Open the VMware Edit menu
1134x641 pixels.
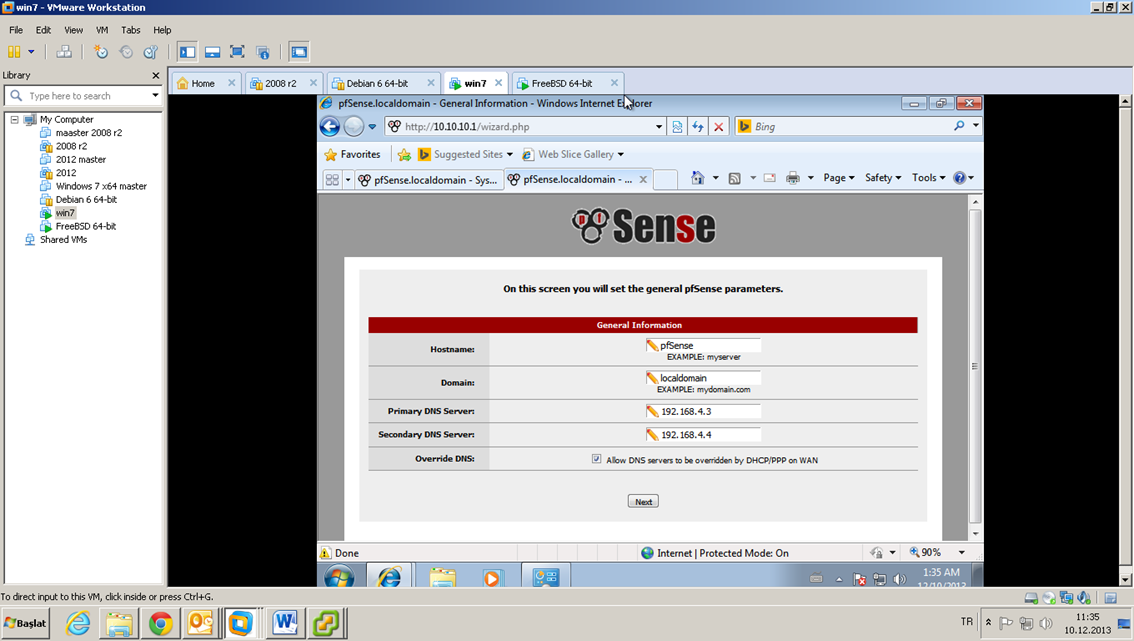(x=43, y=30)
